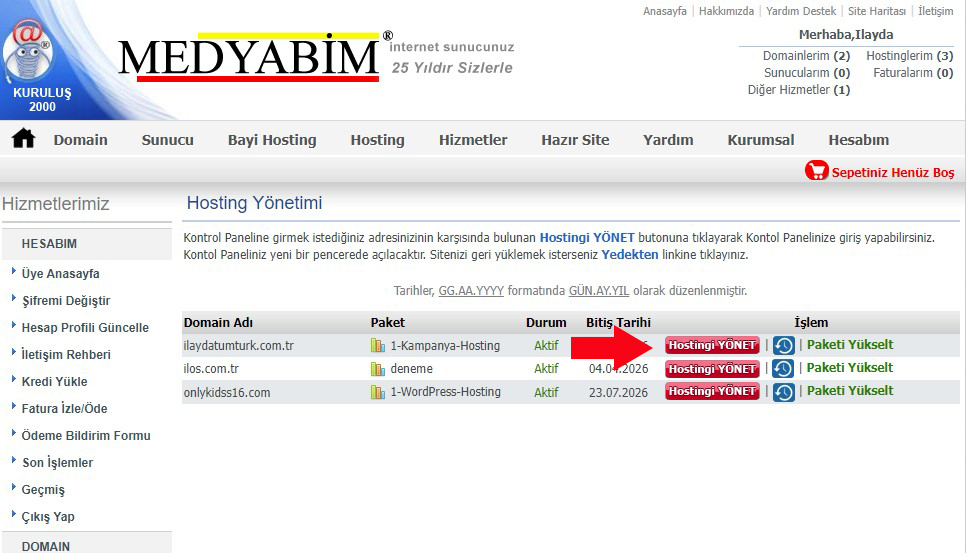Open Ödeme Bildirim Formu in sidebar
The height and width of the screenshot is (553, 966).
pyautogui.click(x=86, y=435)
